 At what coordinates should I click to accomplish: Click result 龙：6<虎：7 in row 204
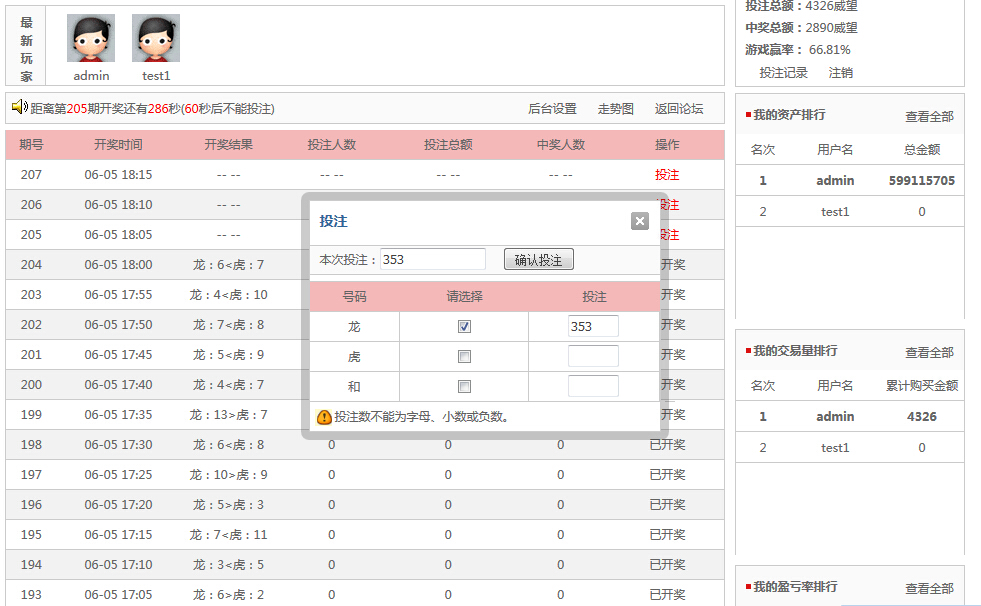[x=228, y=265]
